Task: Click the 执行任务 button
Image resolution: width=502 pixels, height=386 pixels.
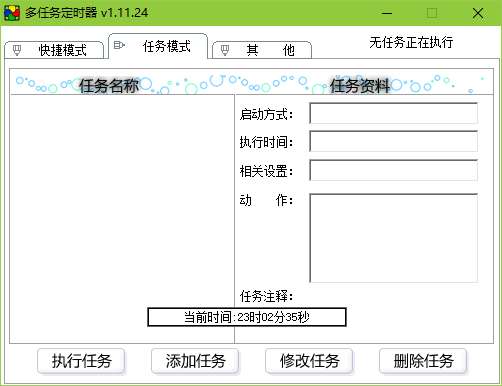Action: click(x=81, y=361)
